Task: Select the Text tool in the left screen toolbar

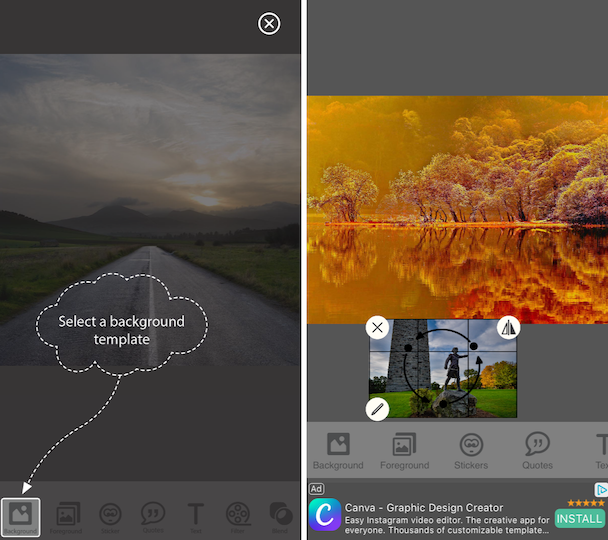Action: click(x=196, y=518)
